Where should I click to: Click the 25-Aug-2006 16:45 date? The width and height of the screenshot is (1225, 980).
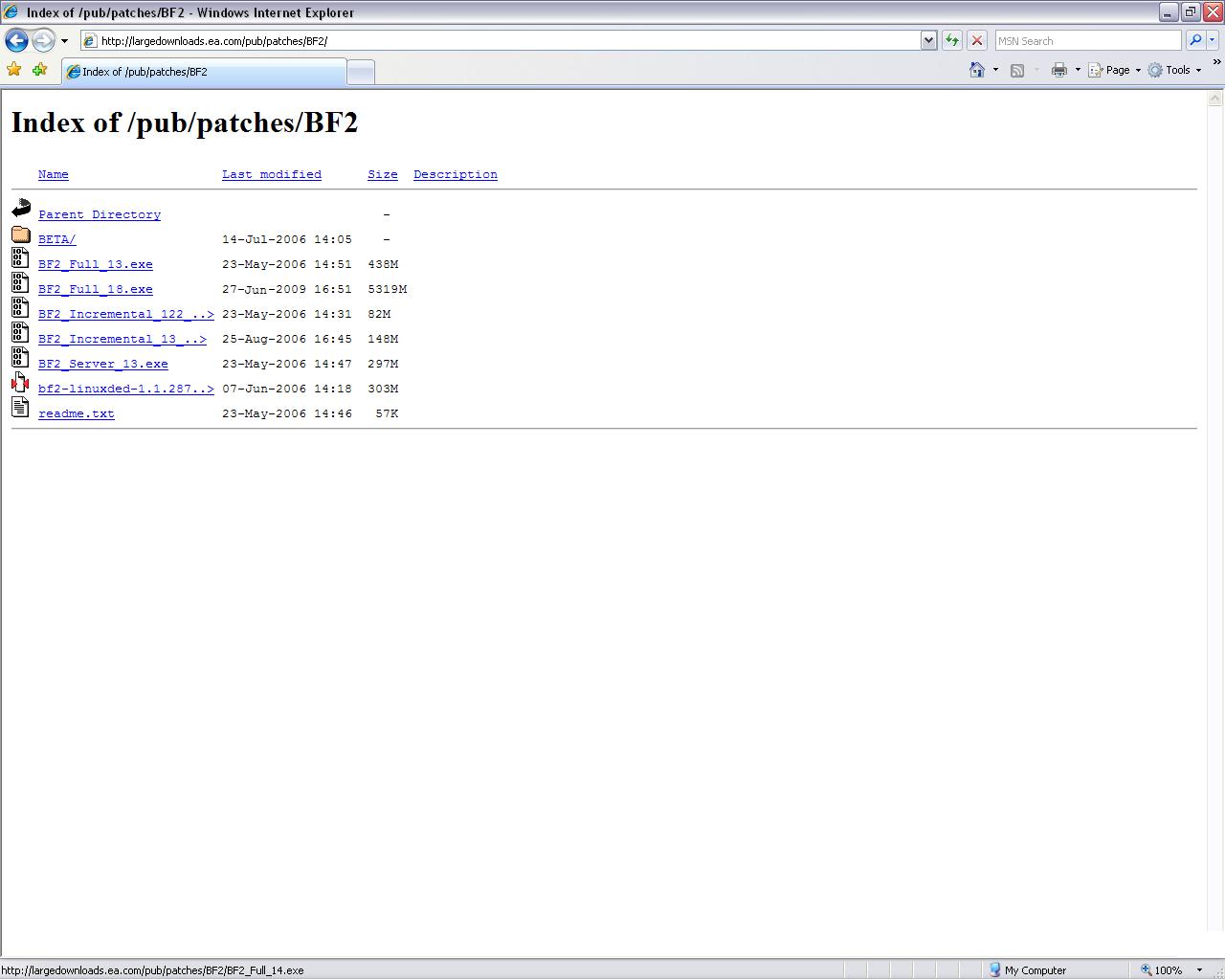(x=287, y=339)
